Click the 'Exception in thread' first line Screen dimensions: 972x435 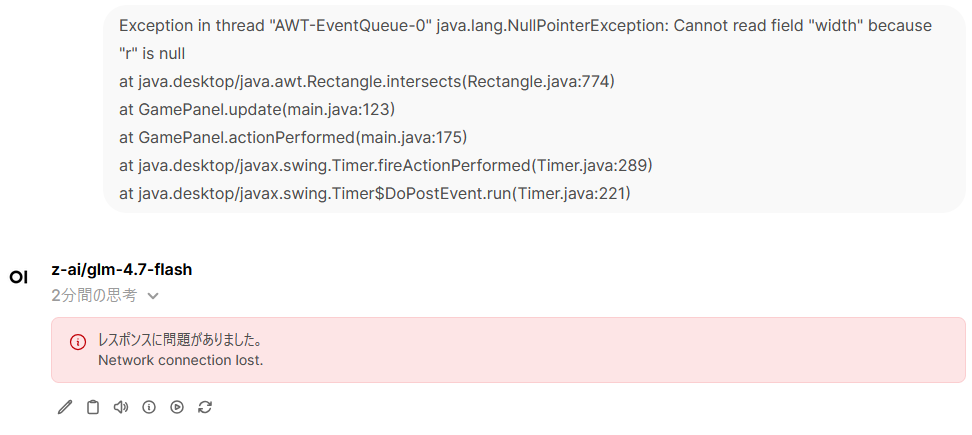[x=526, y=25]
